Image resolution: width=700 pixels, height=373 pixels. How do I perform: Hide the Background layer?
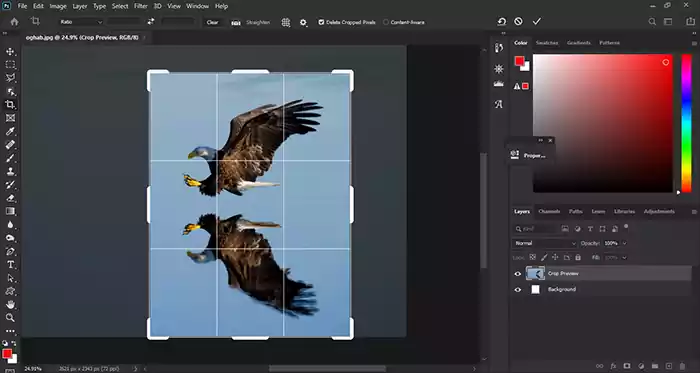(518, 290)
